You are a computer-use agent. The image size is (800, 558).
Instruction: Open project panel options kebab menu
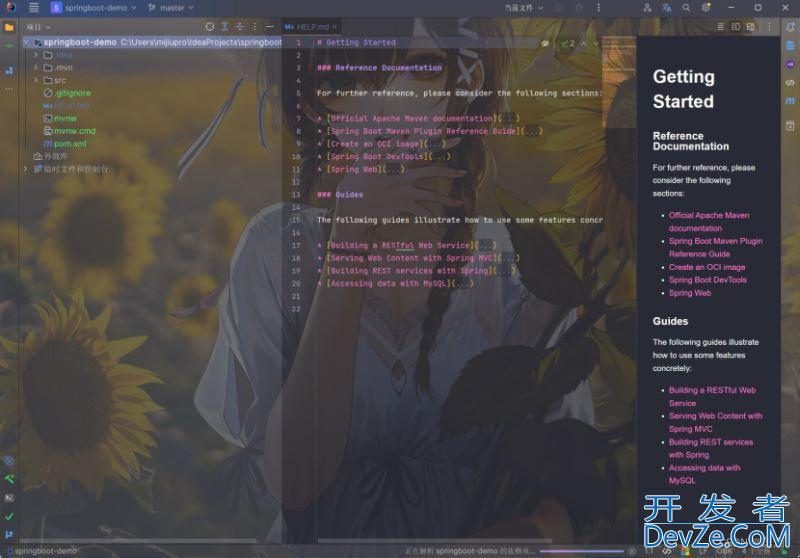pos(255,27)
